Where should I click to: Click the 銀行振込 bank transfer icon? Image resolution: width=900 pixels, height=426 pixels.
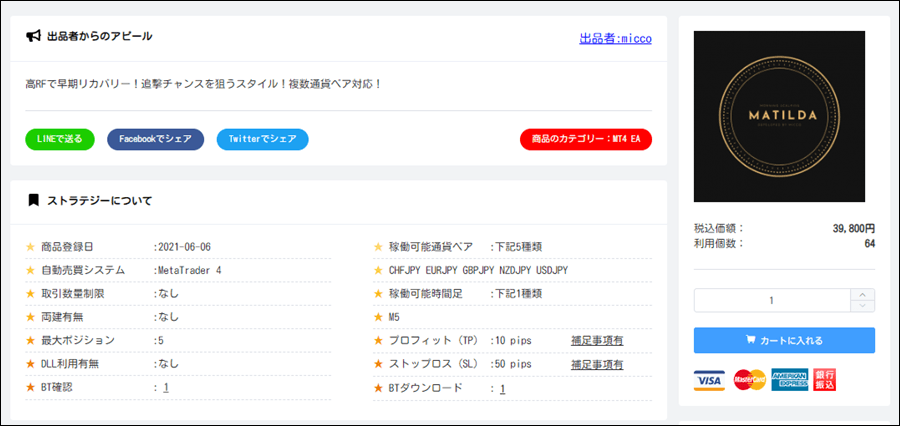[x=825, y=380]
